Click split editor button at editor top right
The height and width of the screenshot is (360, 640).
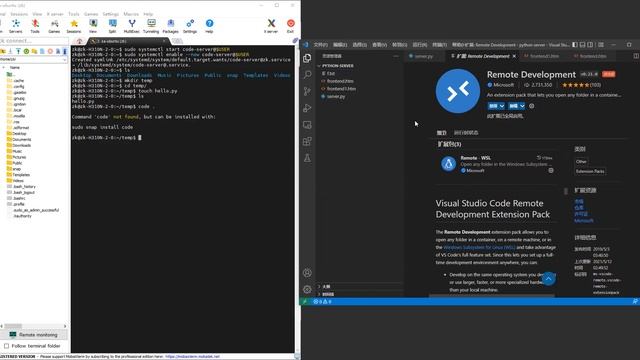click(636, 56)
